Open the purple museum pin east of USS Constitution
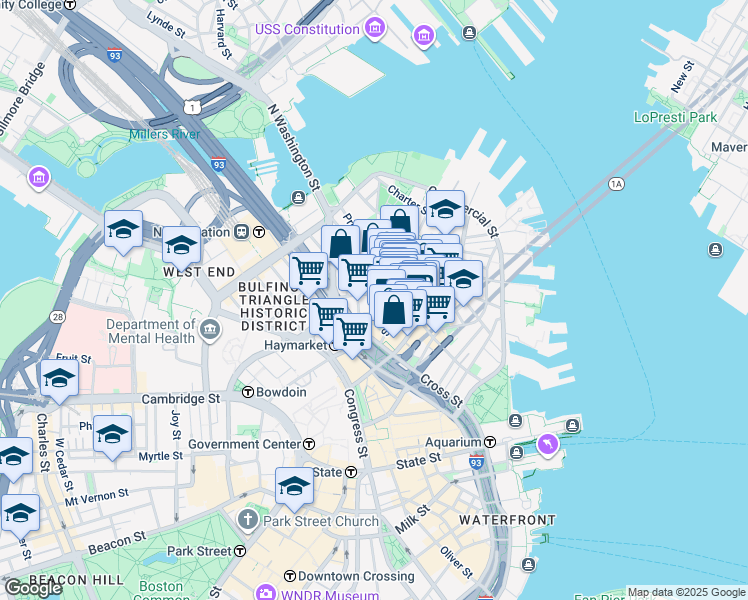748x600 pixels. pos(424,35)
